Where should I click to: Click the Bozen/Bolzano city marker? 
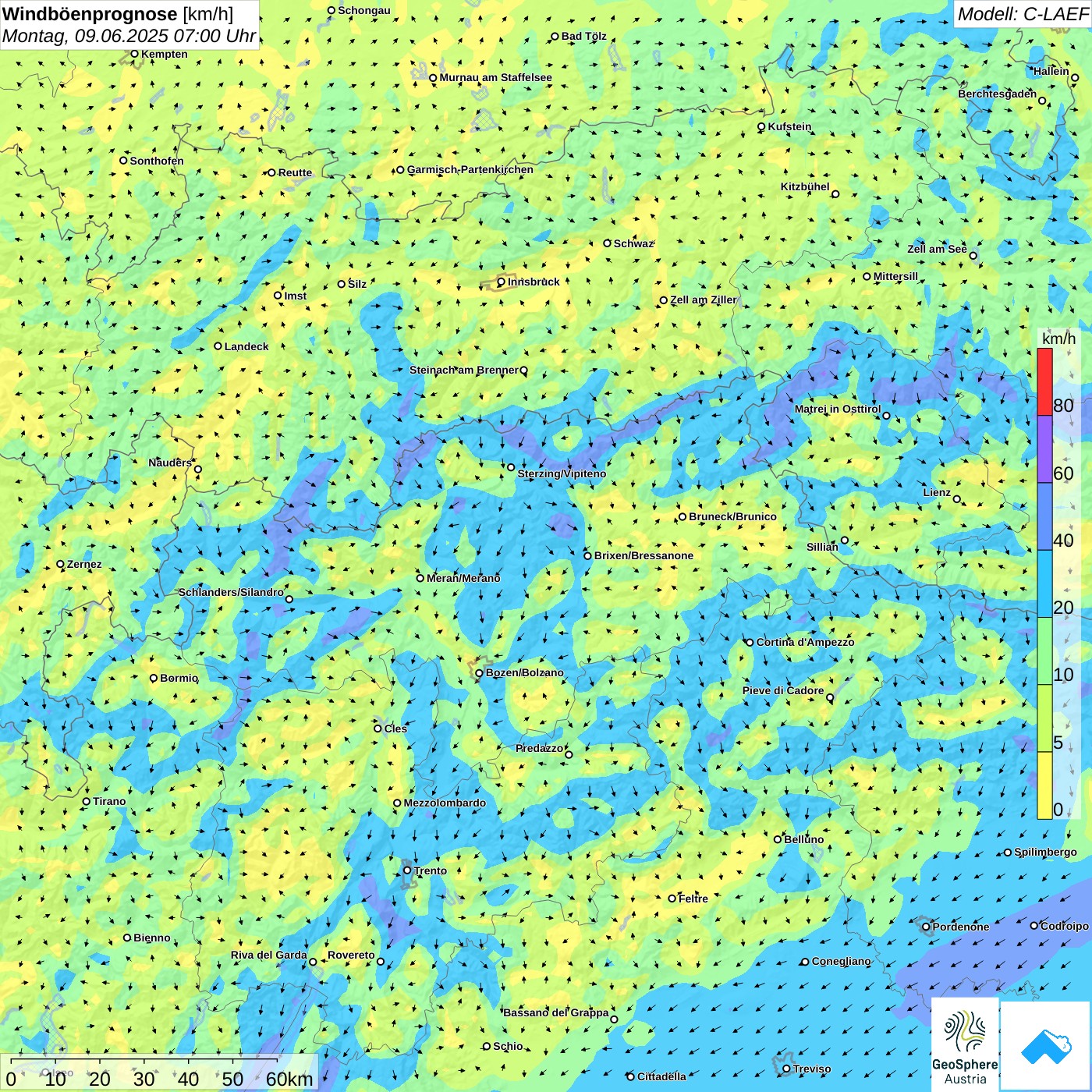480,673
